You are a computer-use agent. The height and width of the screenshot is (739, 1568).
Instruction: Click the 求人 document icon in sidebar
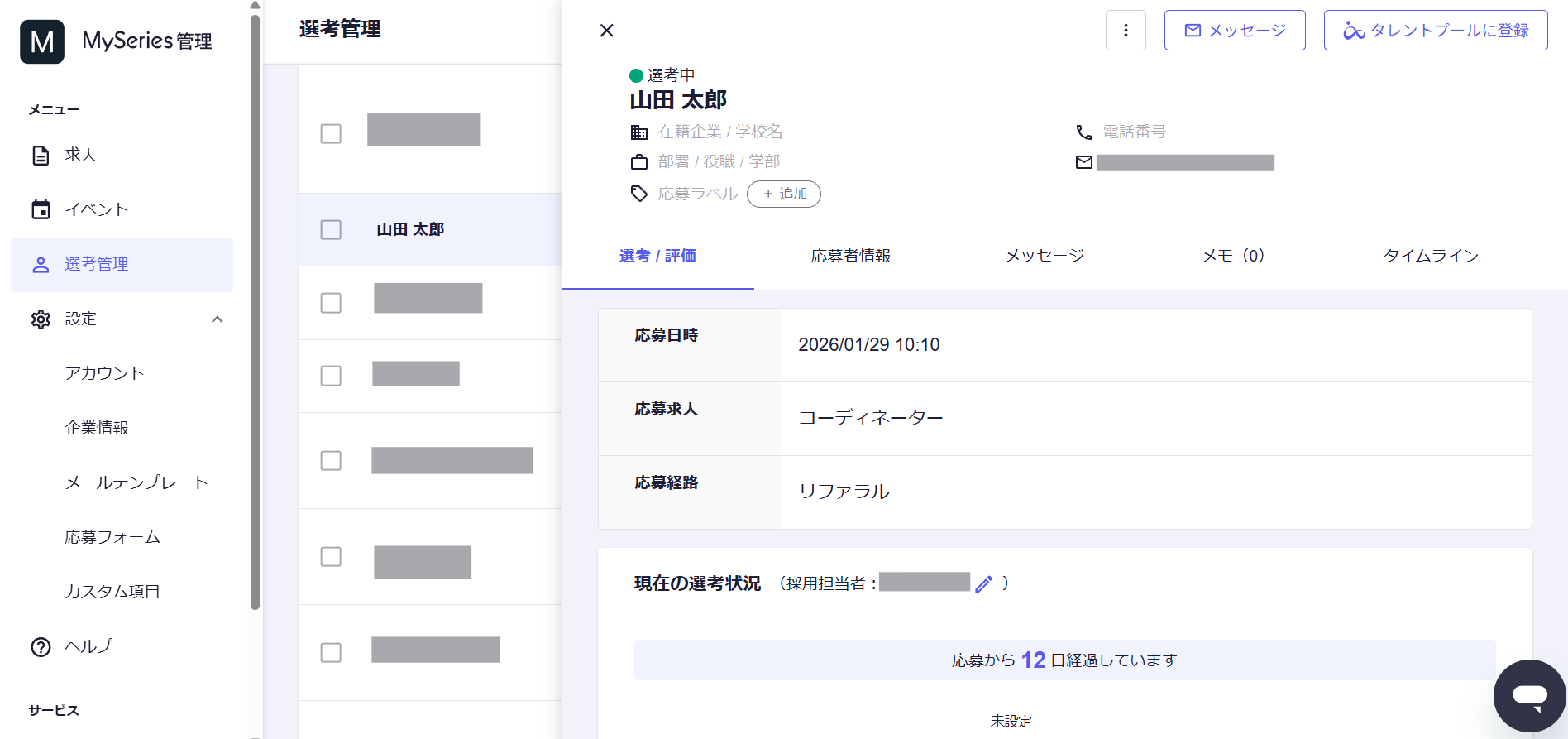point(41,156)
